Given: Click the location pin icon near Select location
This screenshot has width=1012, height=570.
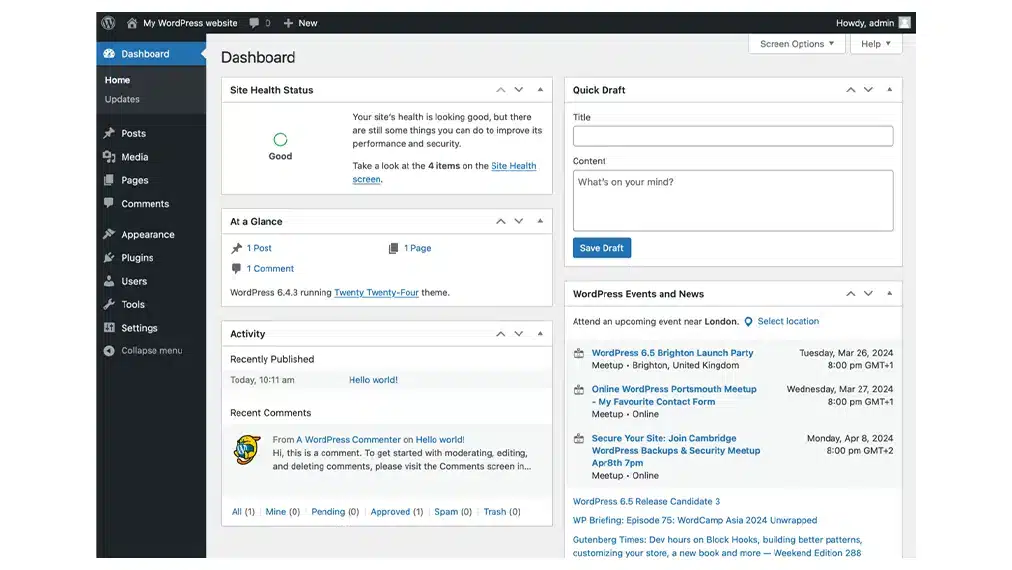Looking at the screenshot, I should [x=748, y=321].
